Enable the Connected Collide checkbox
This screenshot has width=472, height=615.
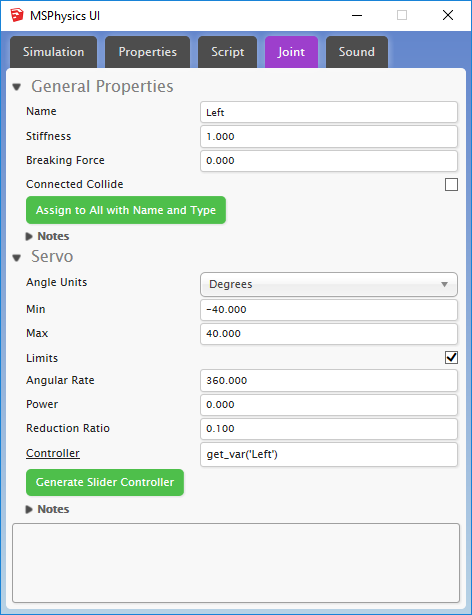[451, 184]
